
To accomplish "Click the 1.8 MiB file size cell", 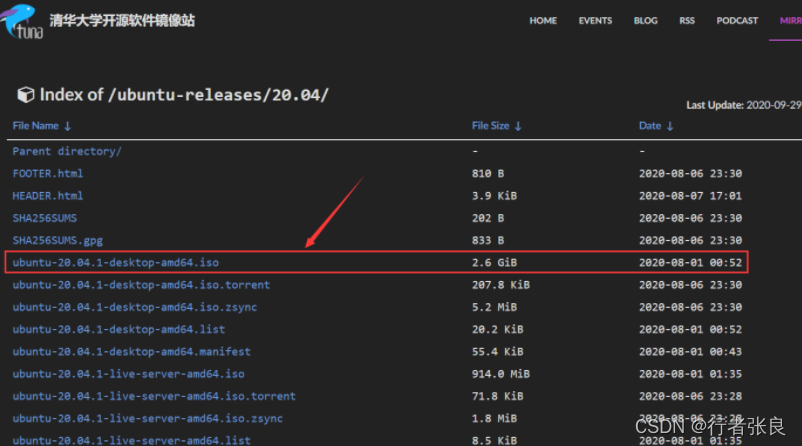I will pos(494,418).
